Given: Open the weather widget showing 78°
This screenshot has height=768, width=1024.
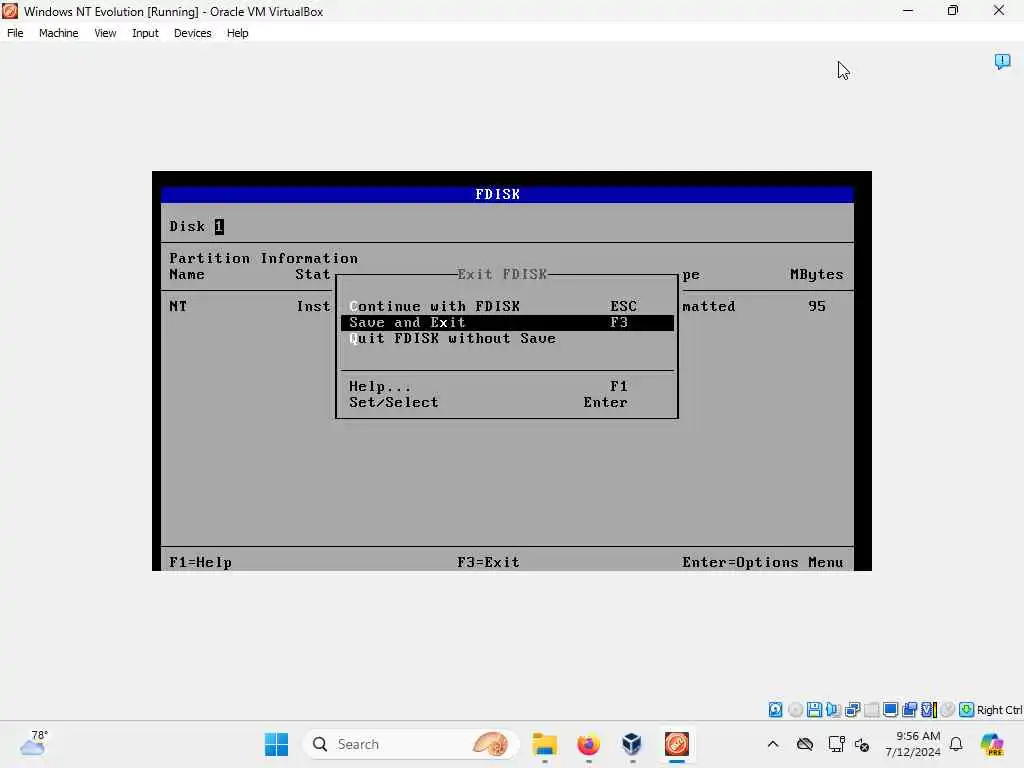Looking at the screenshot, I should coord(33,743).
